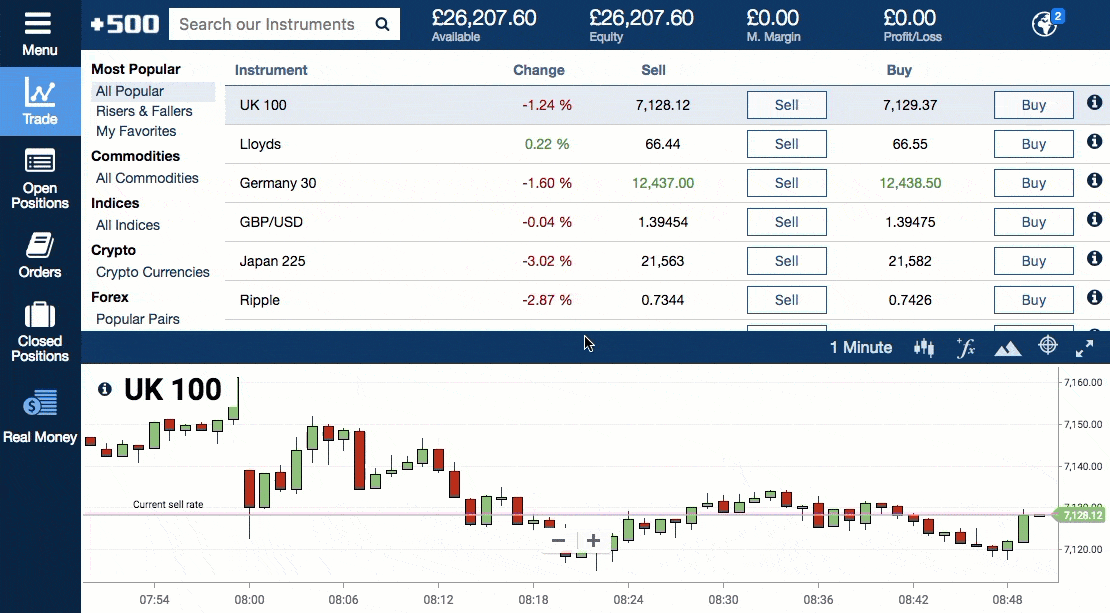Open the hamburger Menu icon
This screenshot has height=613, width=1110.
pos(38,23)
